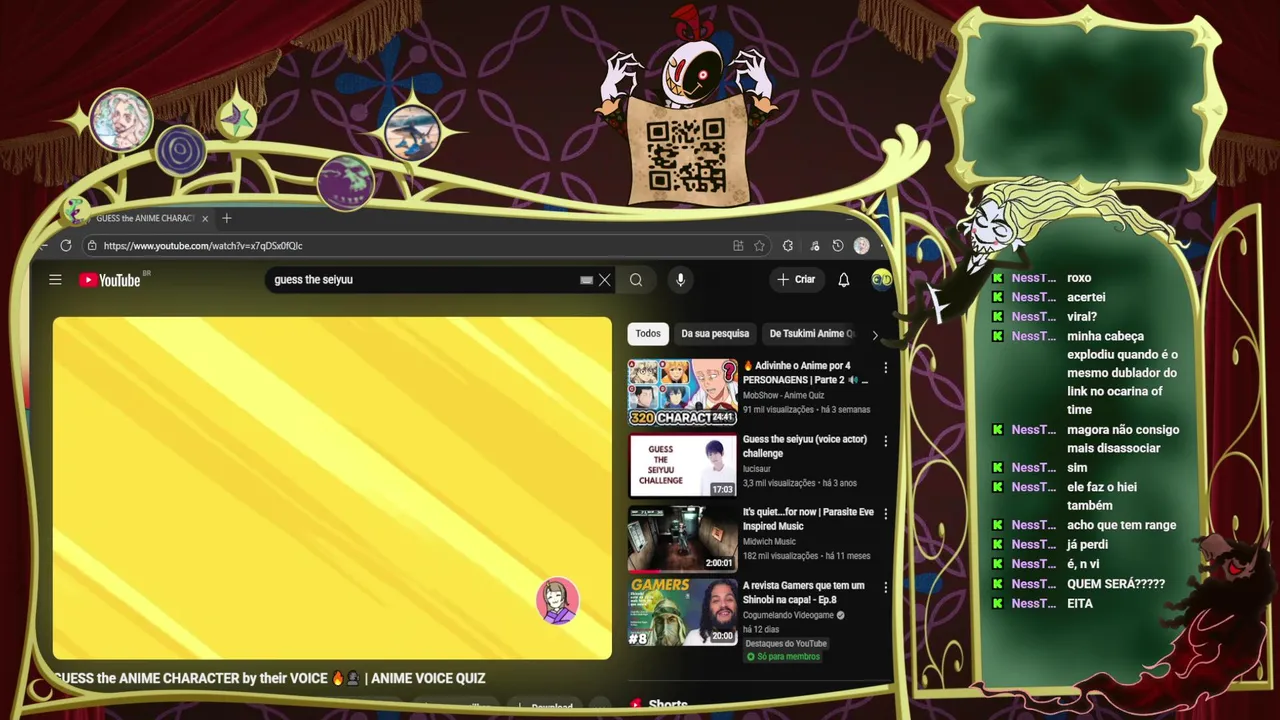The width and height of the screenshot is (1280, 720).
Task: Click chat message viral?
Action: 1082,317
